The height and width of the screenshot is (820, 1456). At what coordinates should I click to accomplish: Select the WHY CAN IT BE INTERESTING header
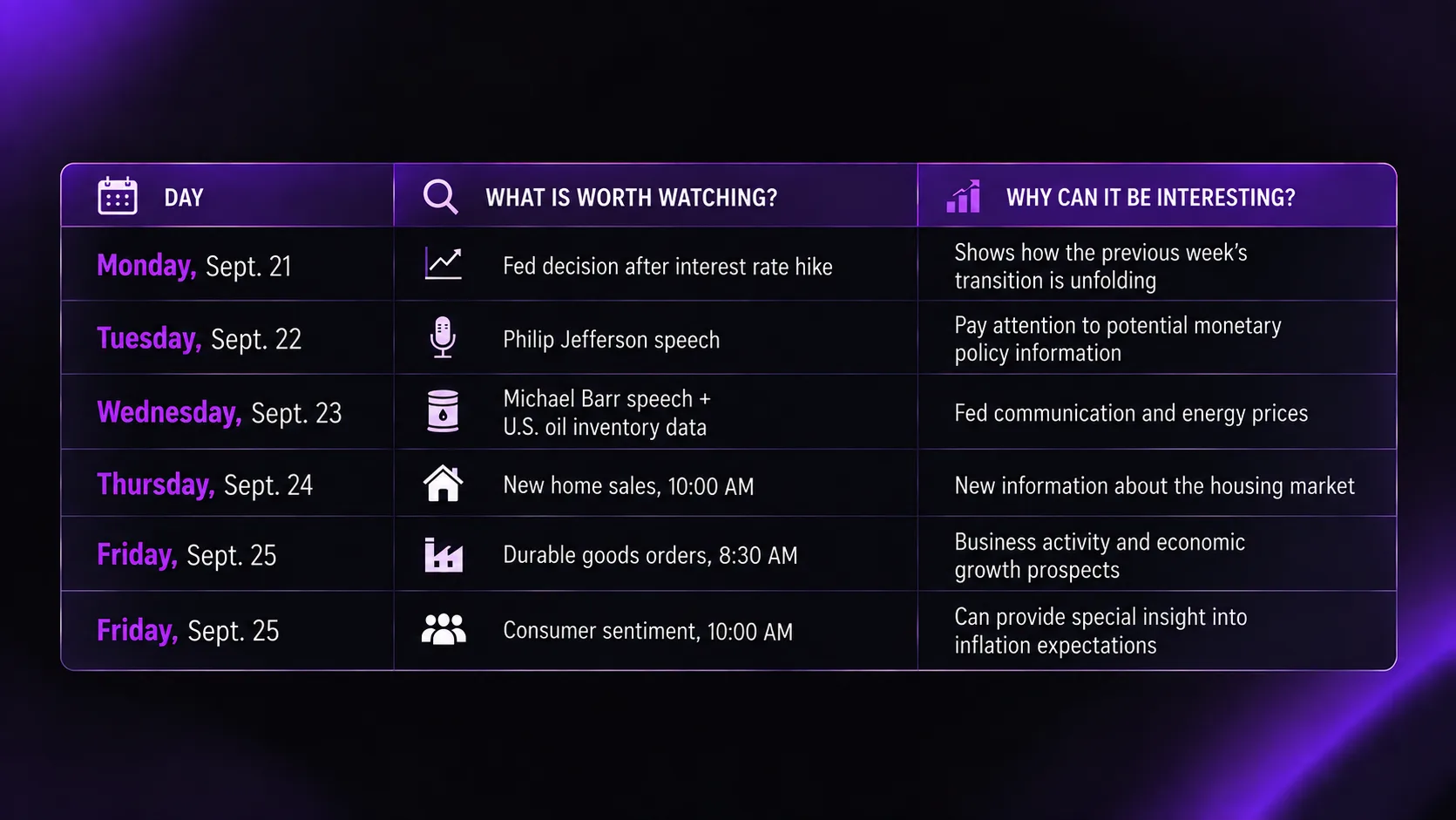pos(1151,198)
